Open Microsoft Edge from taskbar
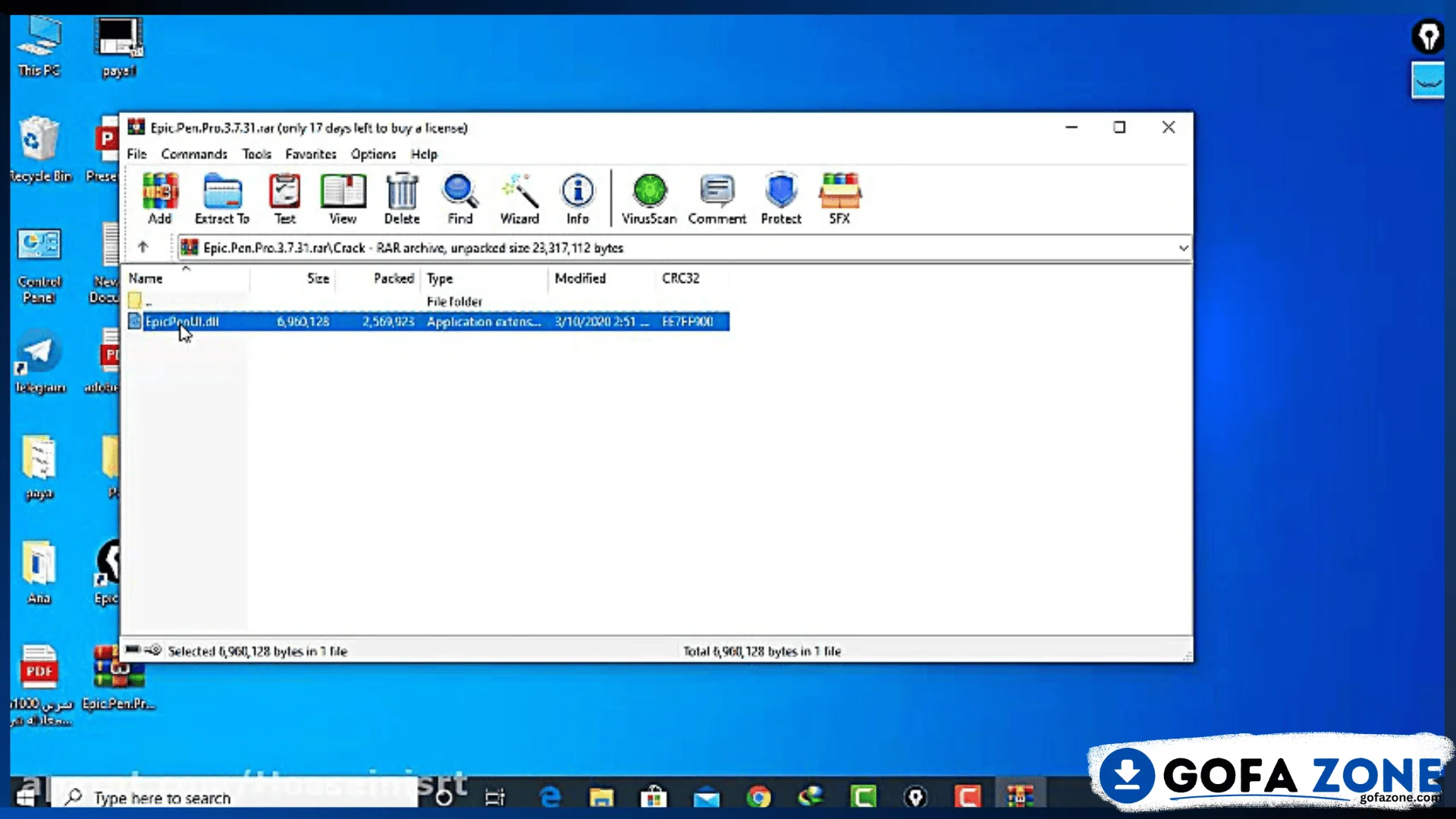 pyautogui.click(x=550, y=797)
